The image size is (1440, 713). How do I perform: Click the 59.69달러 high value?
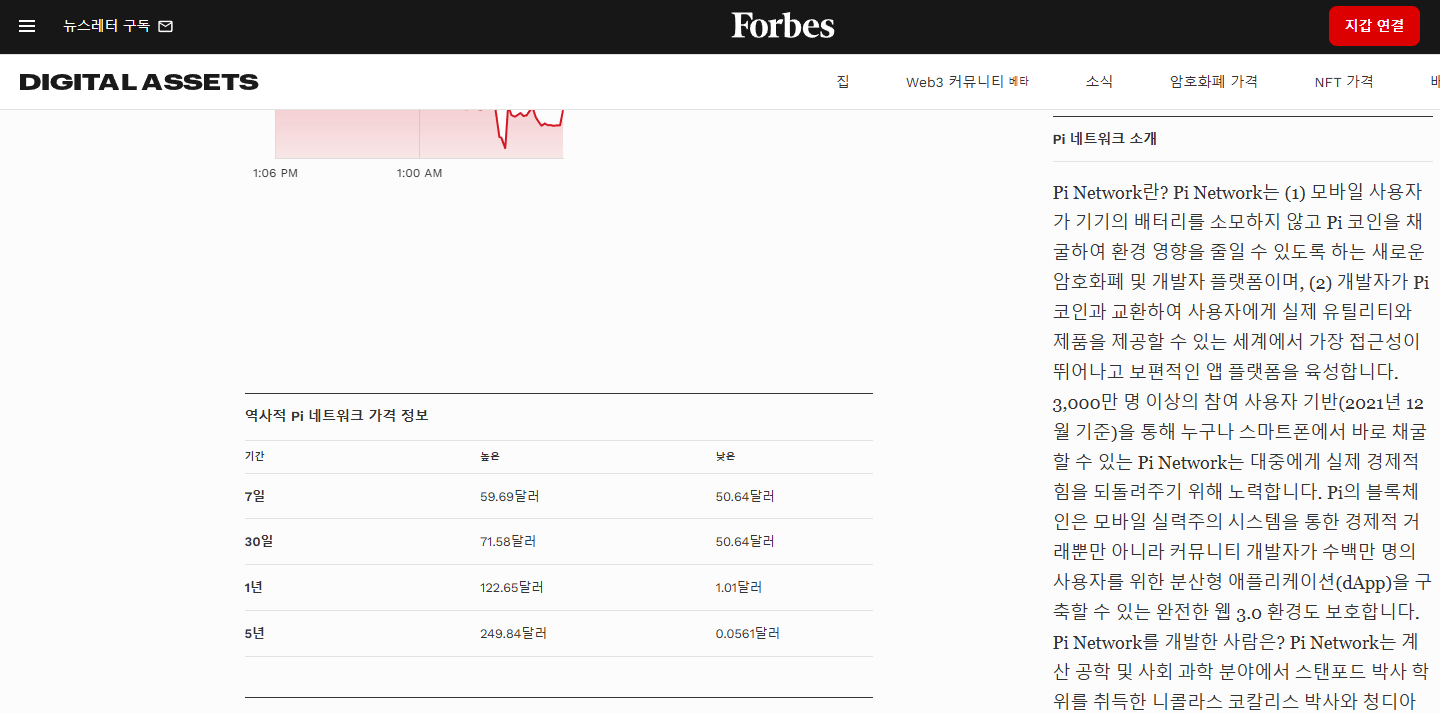[509, 496]
